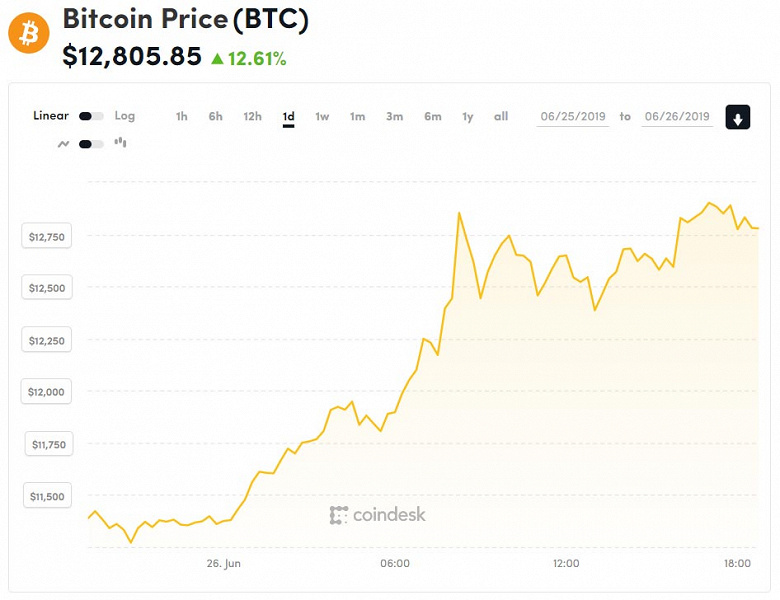780x600 pixels.
Task: Choose the 1w time range
Action: (x=322, y=117)
